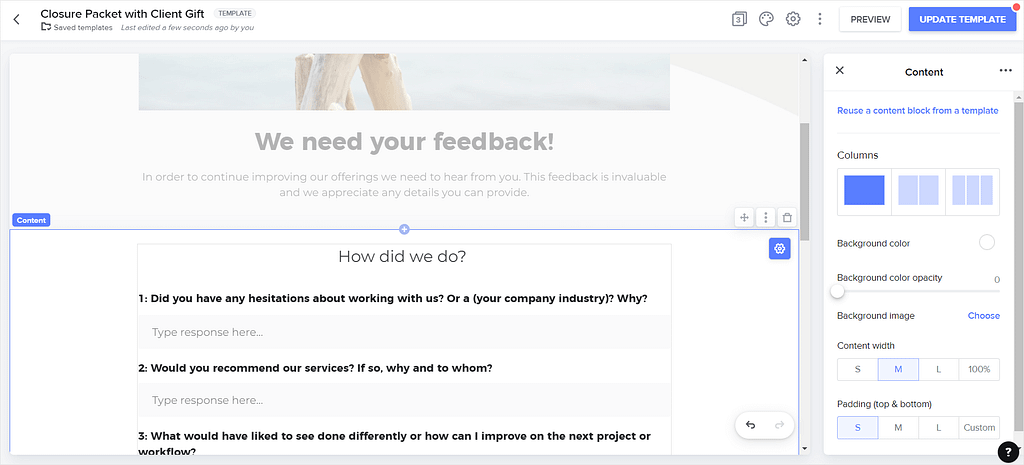Set content width to L
Screen dimensions: 1024x465
[938, 370]
